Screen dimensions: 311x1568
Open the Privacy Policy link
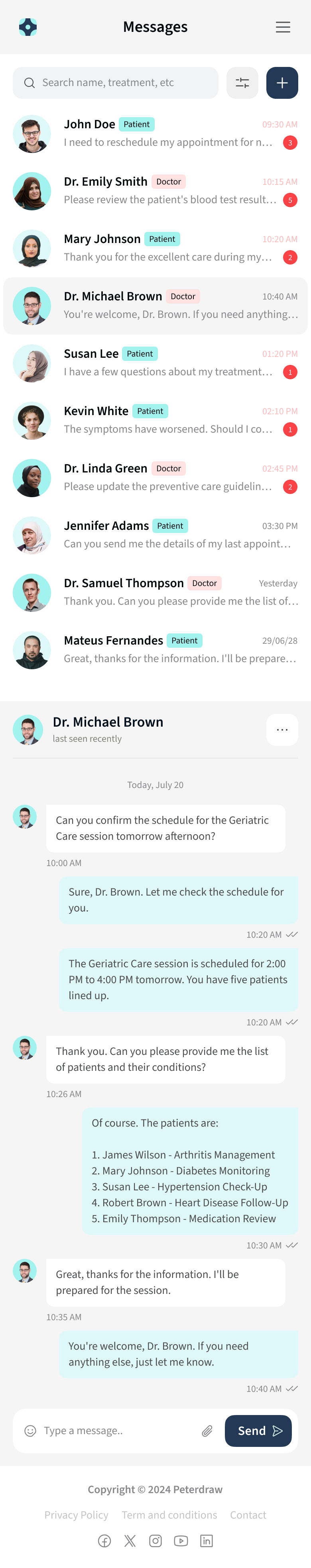tap(76, 1515)
